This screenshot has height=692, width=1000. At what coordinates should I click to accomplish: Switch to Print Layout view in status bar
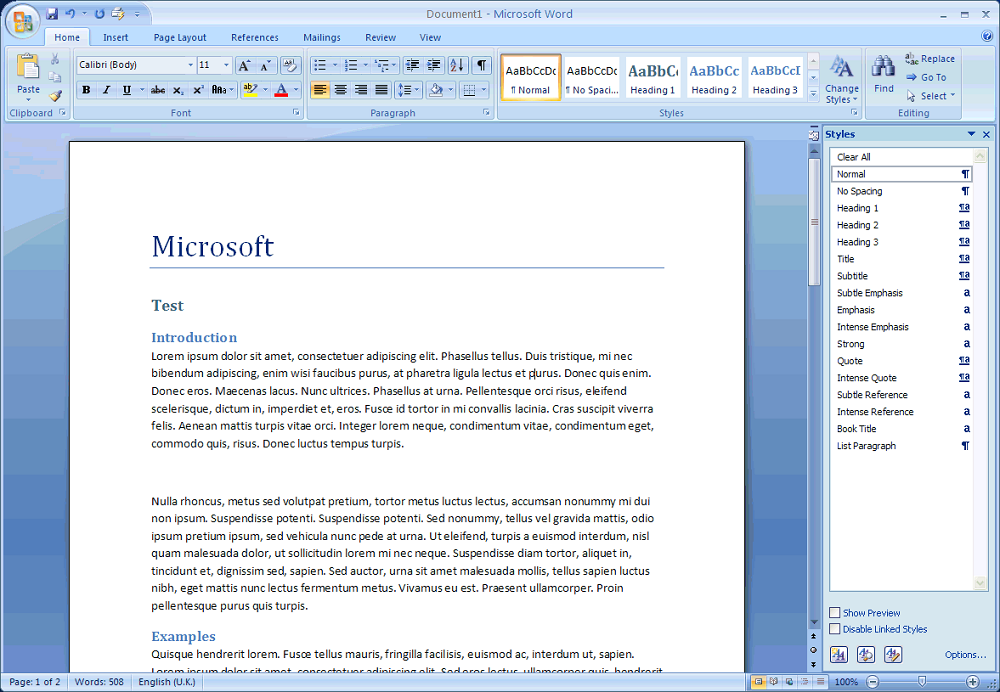[x=758, y=682]
